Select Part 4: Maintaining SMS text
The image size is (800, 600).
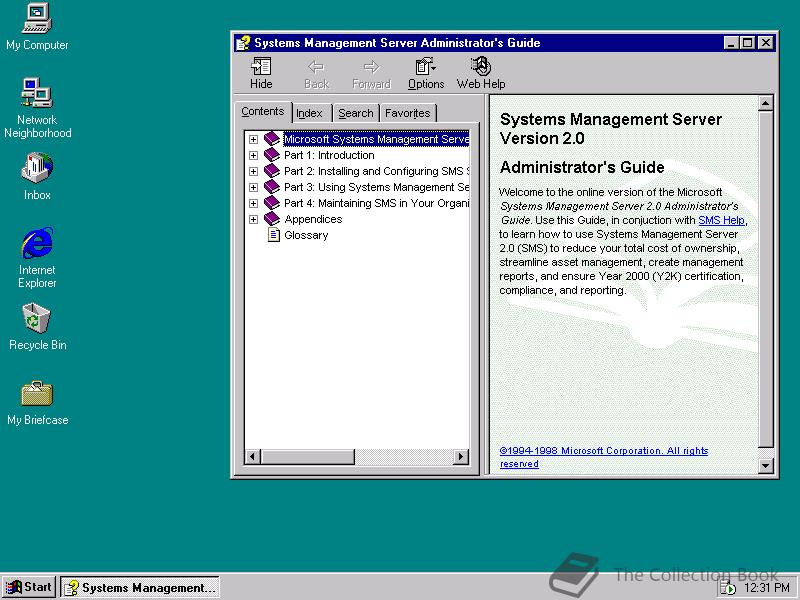377,203
